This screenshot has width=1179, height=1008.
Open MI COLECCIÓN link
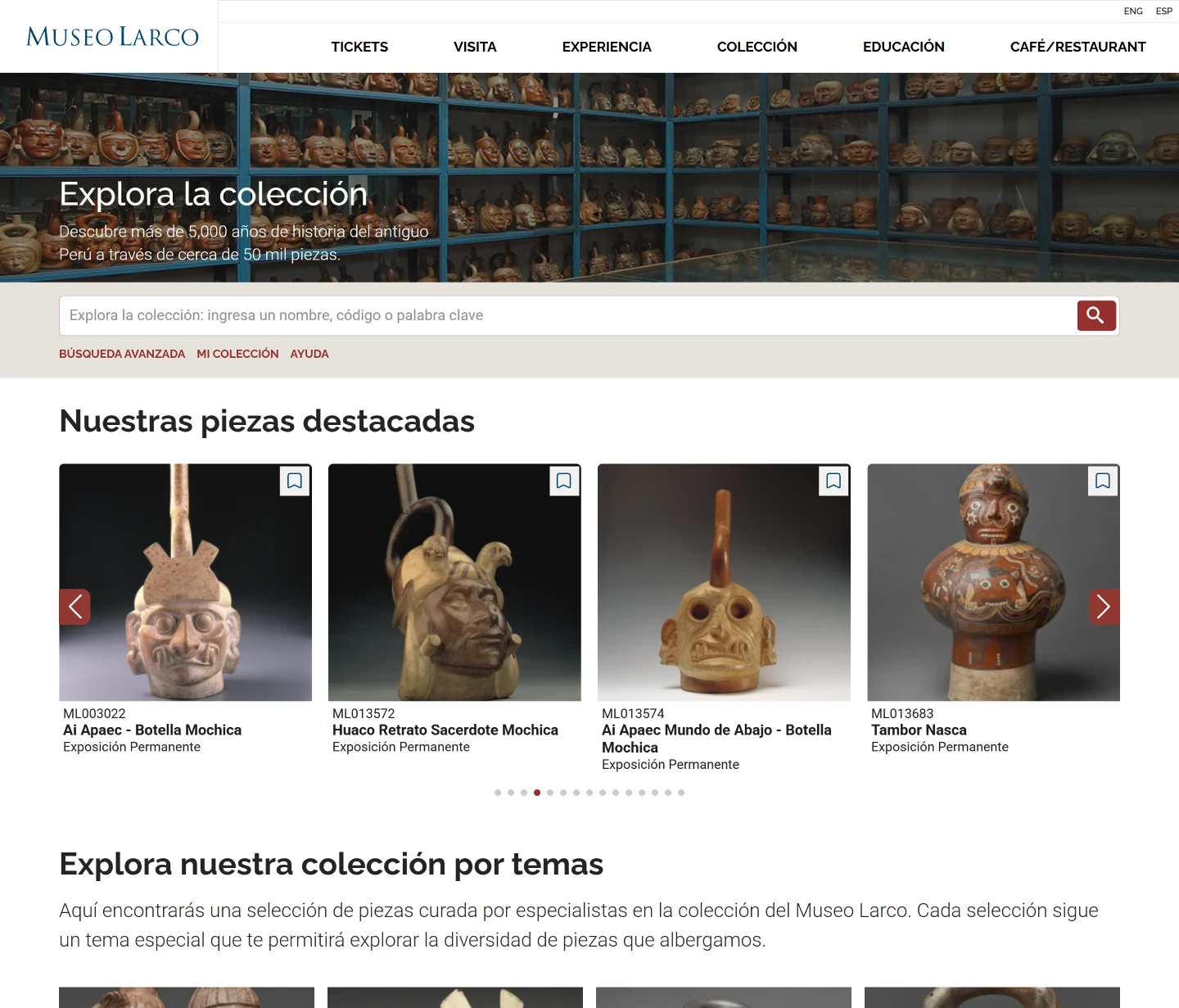[x=237, y=354]
